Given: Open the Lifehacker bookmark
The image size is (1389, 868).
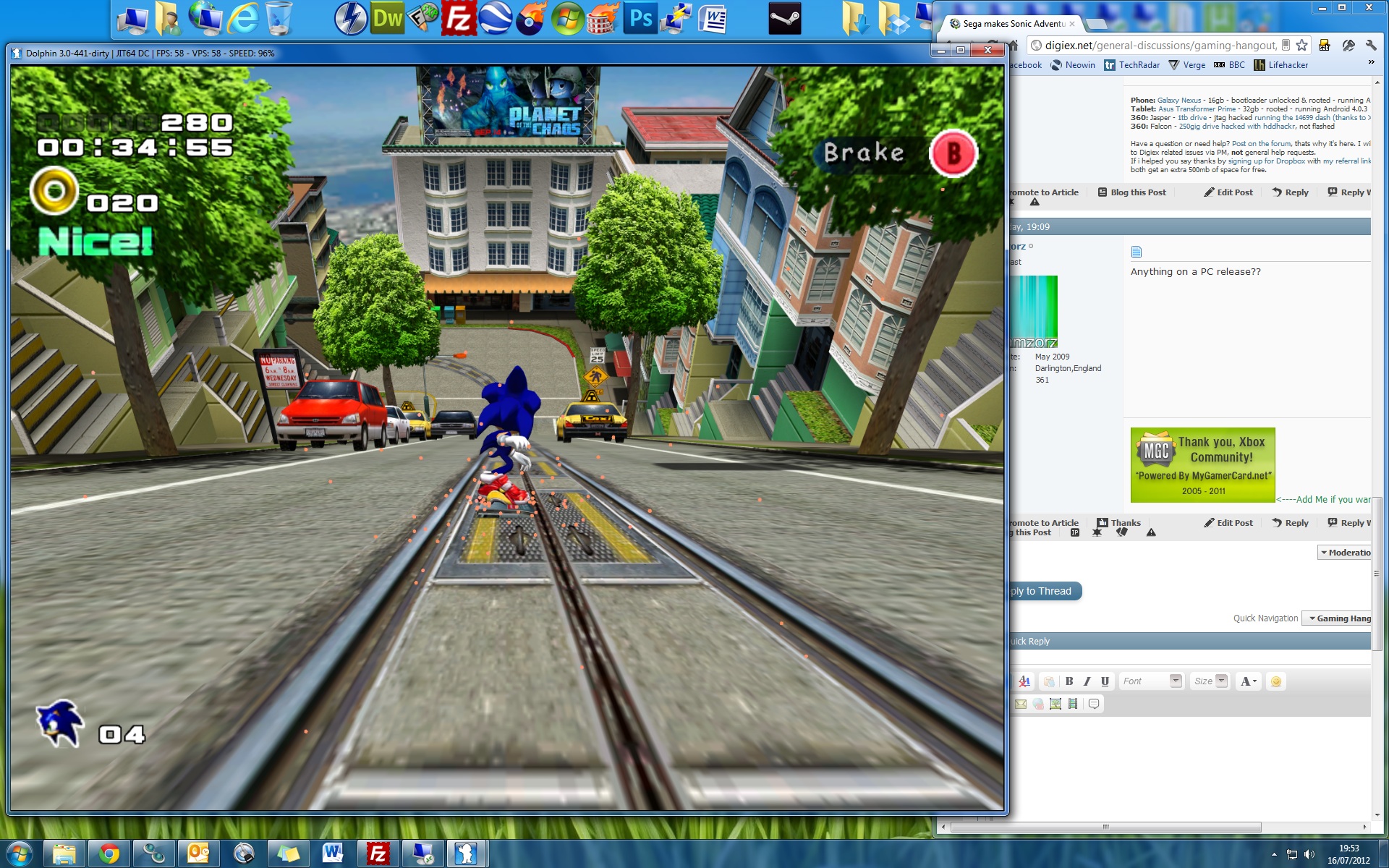Looking at the screenshot, I should point(1281,64).
